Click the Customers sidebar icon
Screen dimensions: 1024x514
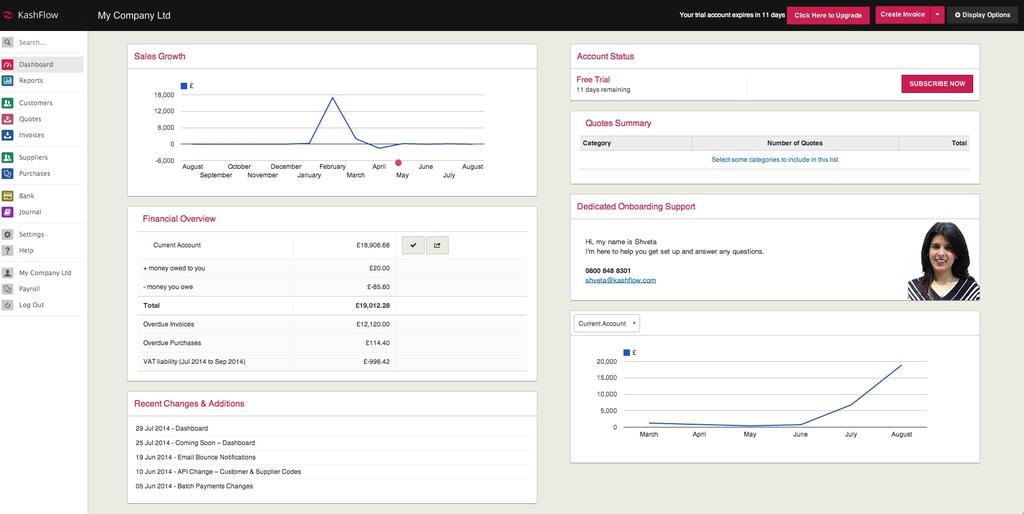click(8, 103)
